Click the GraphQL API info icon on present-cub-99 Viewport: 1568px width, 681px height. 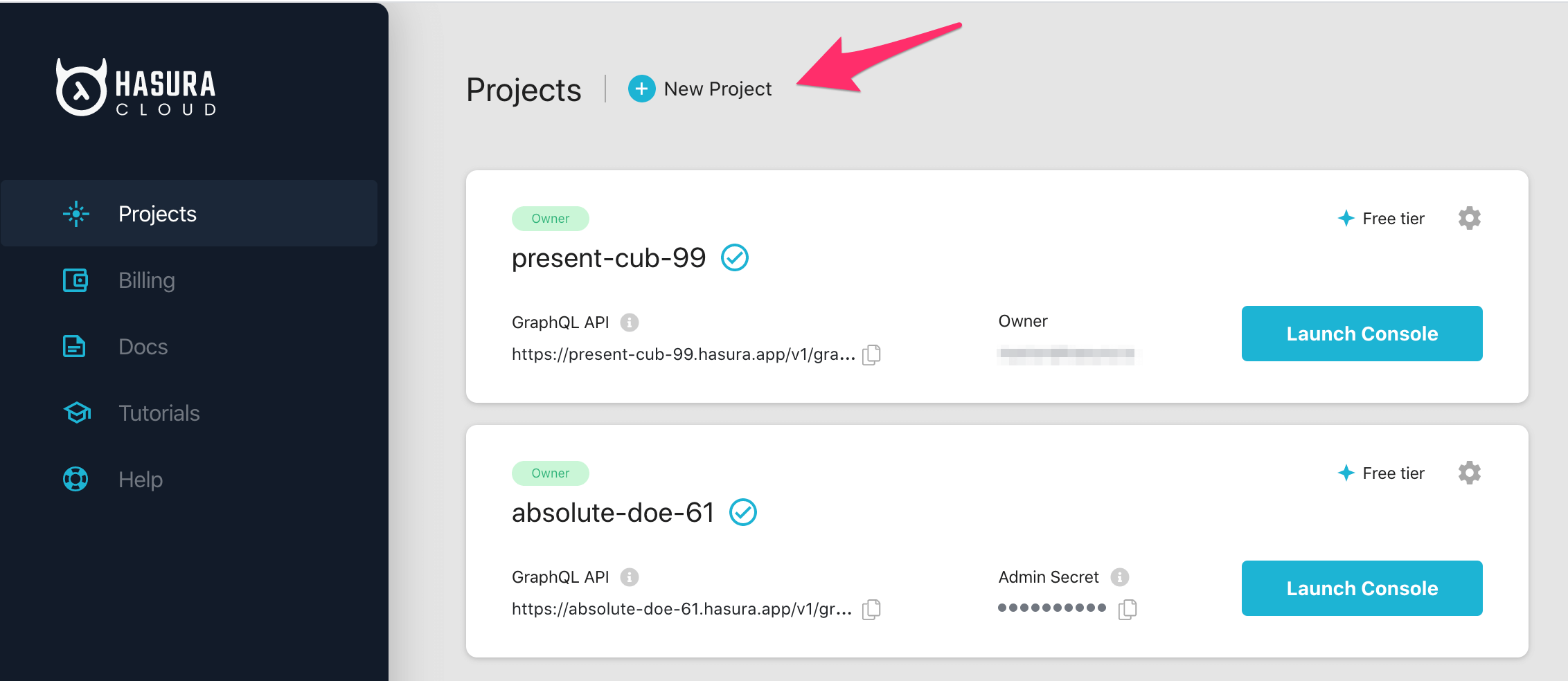click(x=628, y=321)
